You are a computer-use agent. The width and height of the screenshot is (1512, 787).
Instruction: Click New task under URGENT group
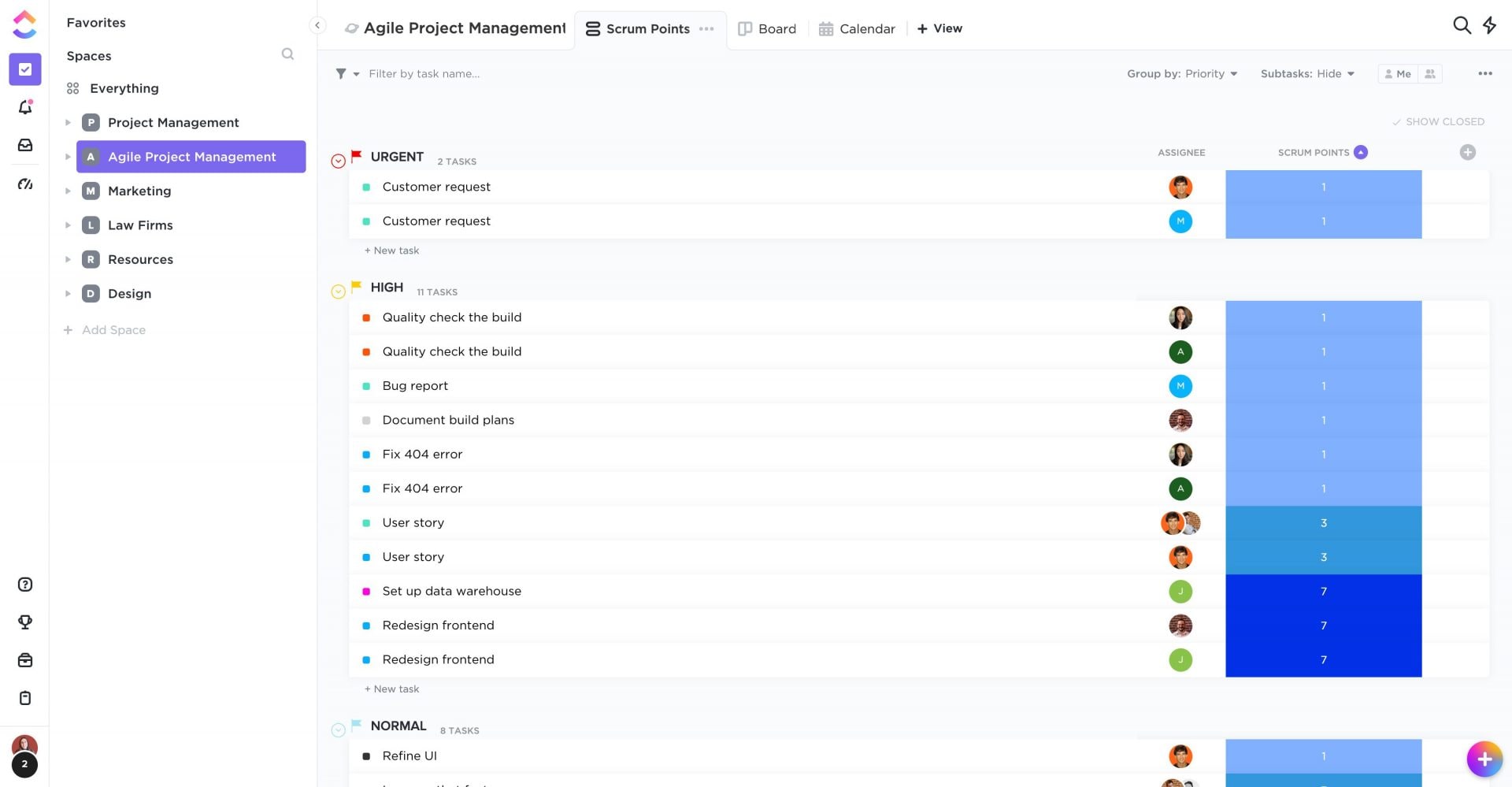(392, 251)
